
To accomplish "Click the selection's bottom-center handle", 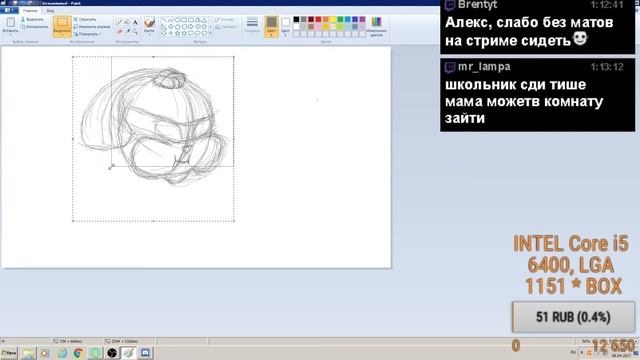I will [153, 221].
